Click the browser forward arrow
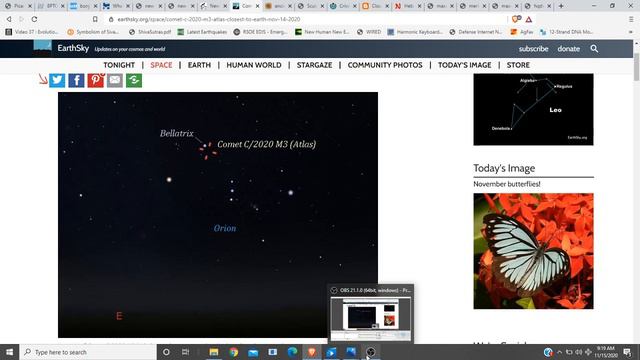 click(22, 19)
